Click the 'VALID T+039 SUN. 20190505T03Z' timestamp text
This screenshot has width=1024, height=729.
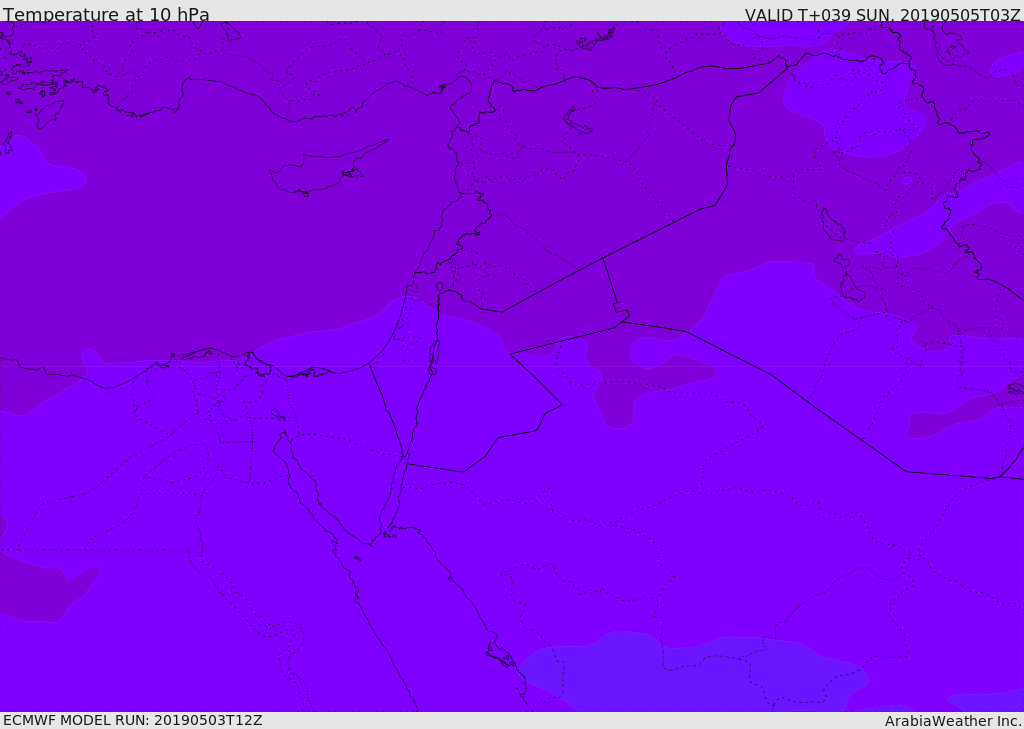pyautogui.click(x=882, y=14)
